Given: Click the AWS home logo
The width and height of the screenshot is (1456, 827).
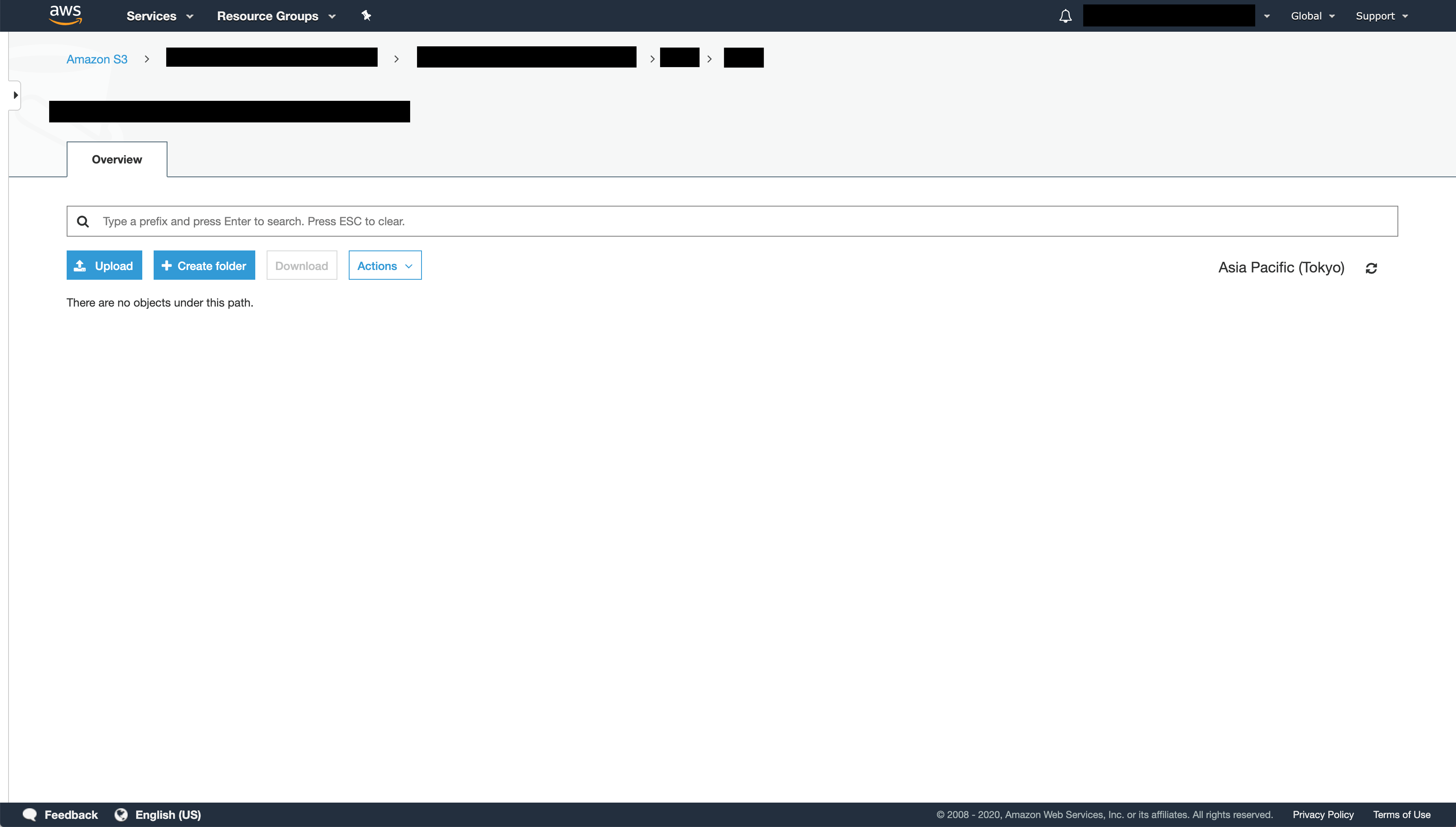Looking at the screenshot, I should click(x=65, y=15).
